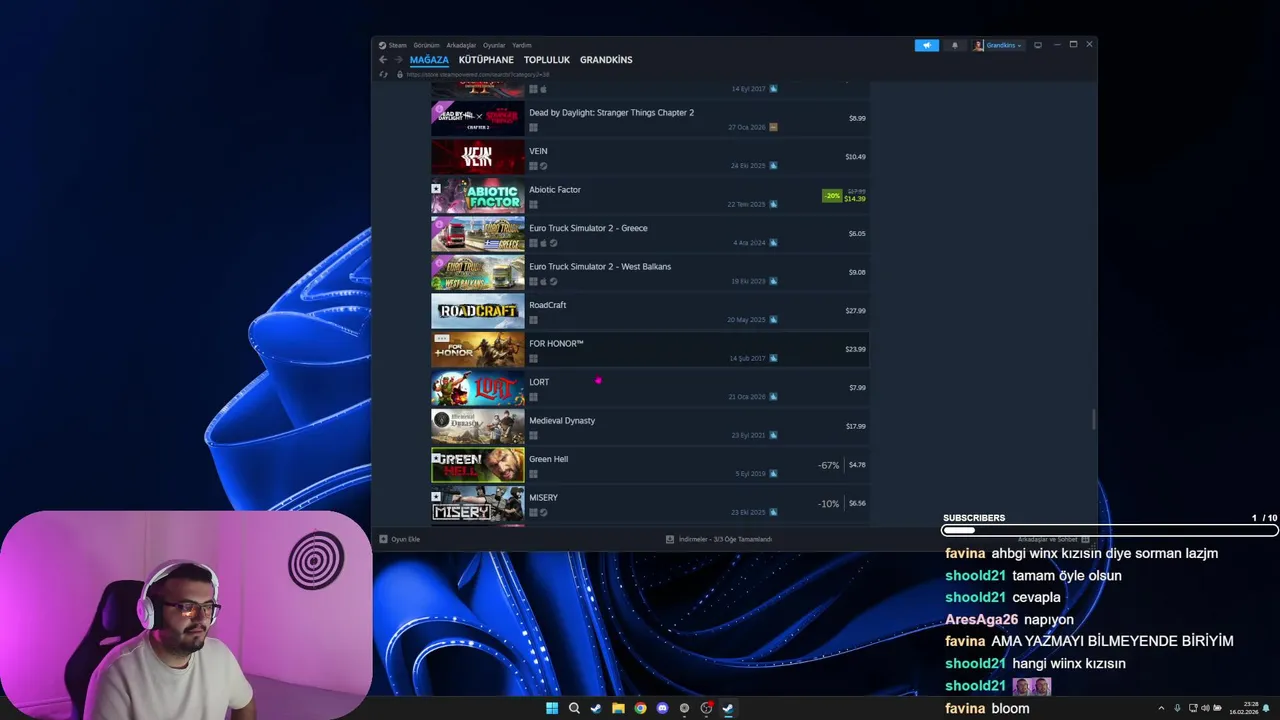Open the VEIN game listing
The width and height of the screenshot is (1280, 720).
[x=650, y=157]
